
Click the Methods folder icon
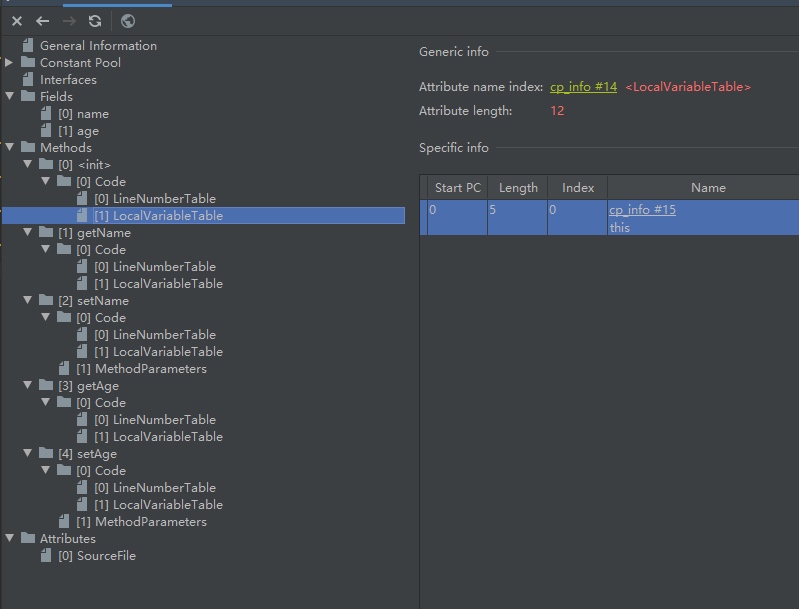pos(28,147)
